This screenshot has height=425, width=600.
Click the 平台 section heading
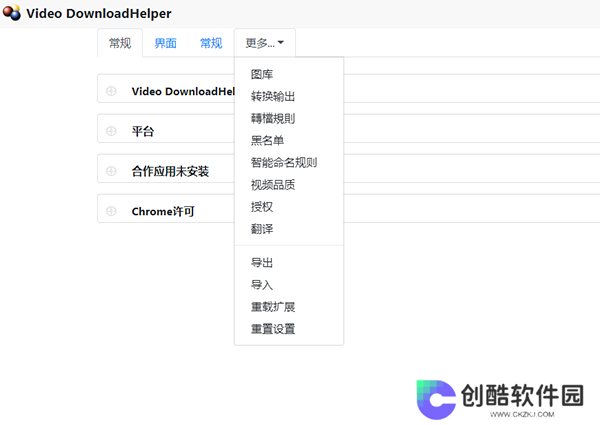pyautogui.click(x=143, y=131)
